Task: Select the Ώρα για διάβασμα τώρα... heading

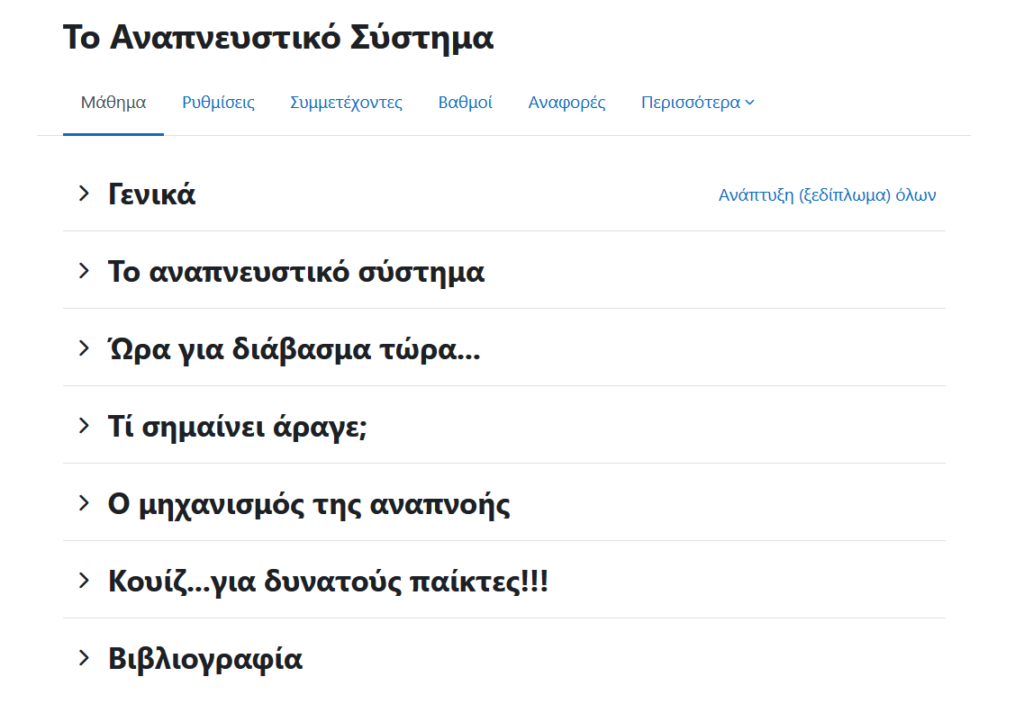Action: pos(294,350)
